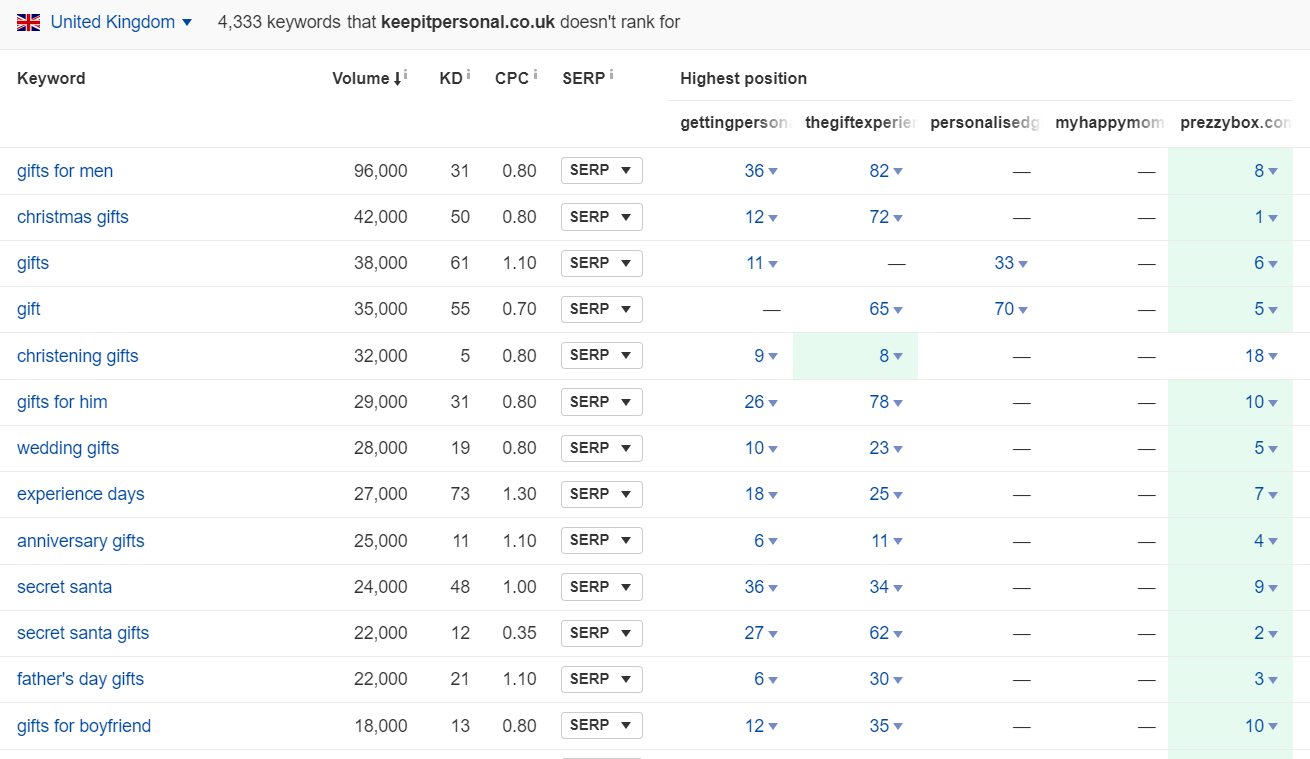Screen dimensions: 1310x759
Task: Expand SERP dropdown for 'christmas gifts'
Action: [601, 217]
